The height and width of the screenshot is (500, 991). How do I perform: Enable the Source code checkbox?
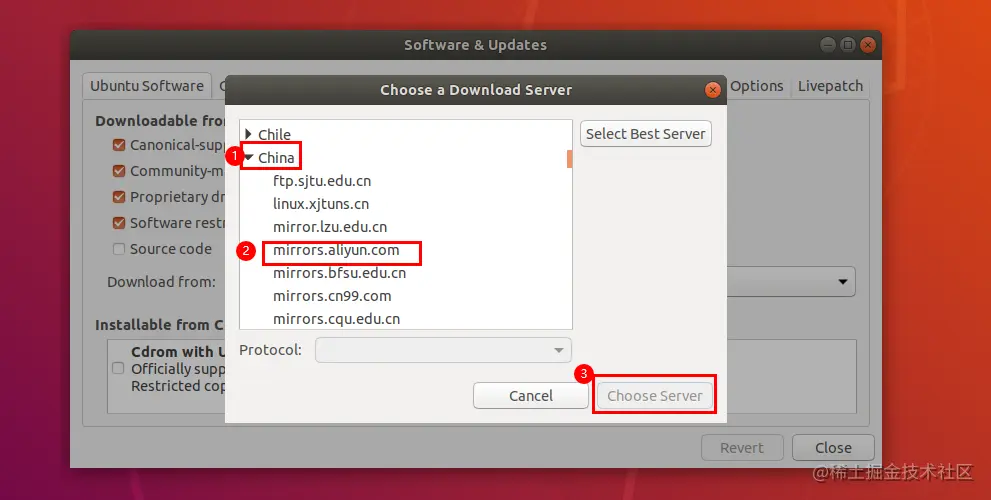(119, 248)
